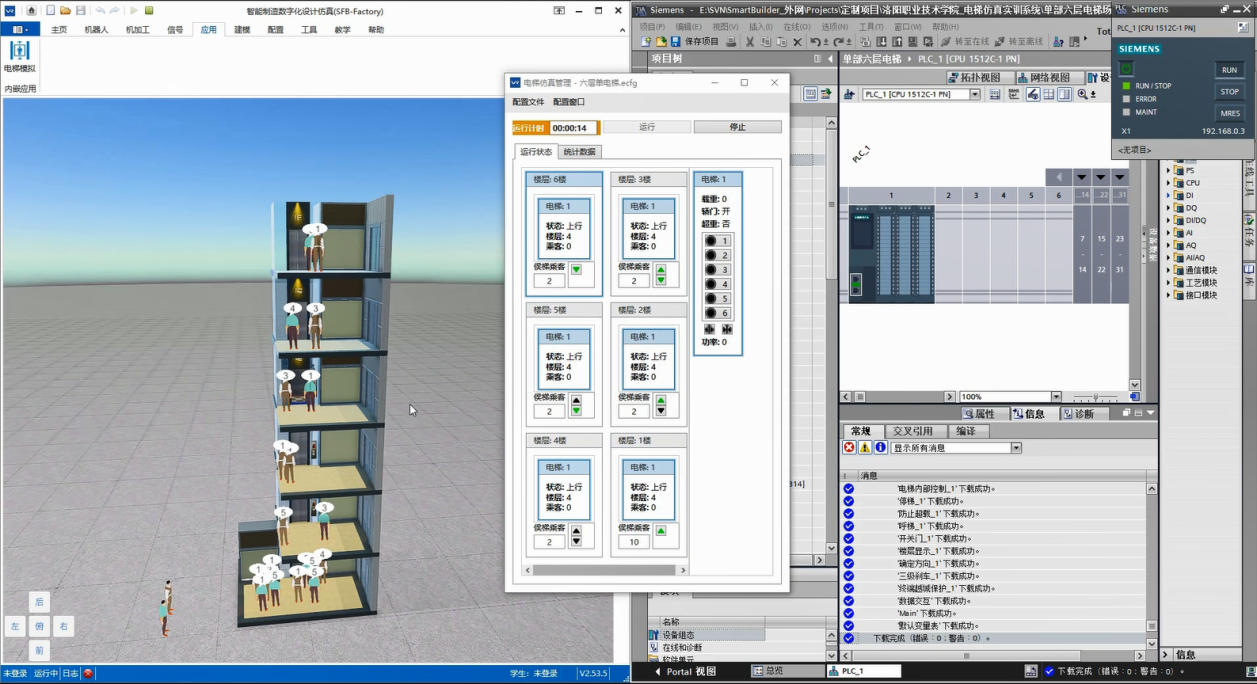Open the 在线(O) menu in TIA Portal

(x=797, y=27)
